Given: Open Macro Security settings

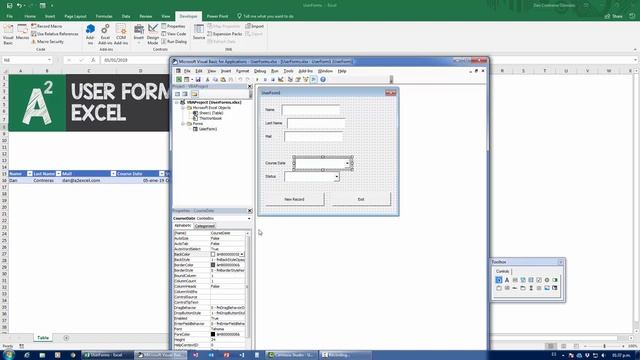Looking at the screenshot, I should coord(48,42).
